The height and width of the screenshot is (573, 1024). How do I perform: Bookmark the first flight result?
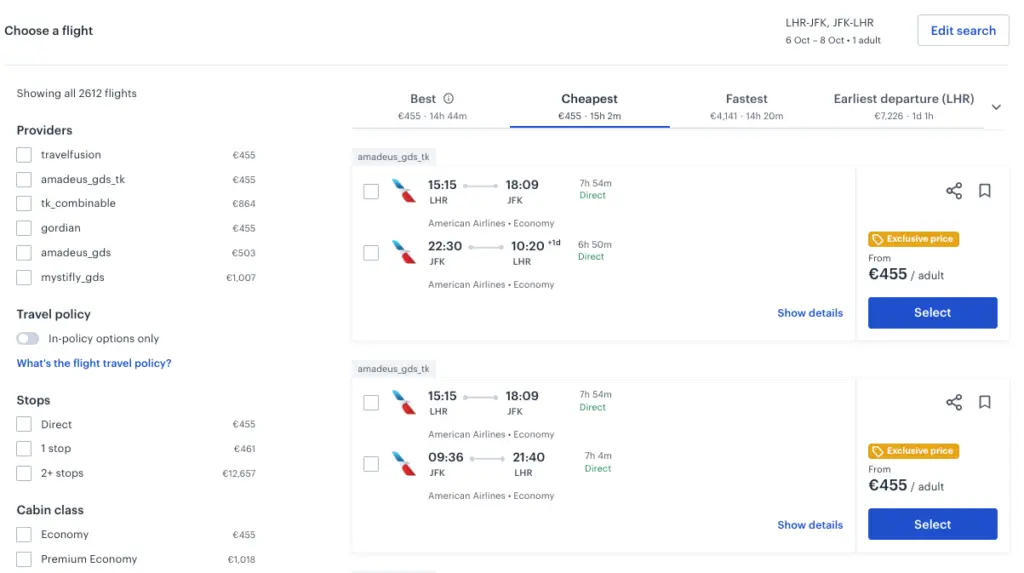click(x=985, y=191)
